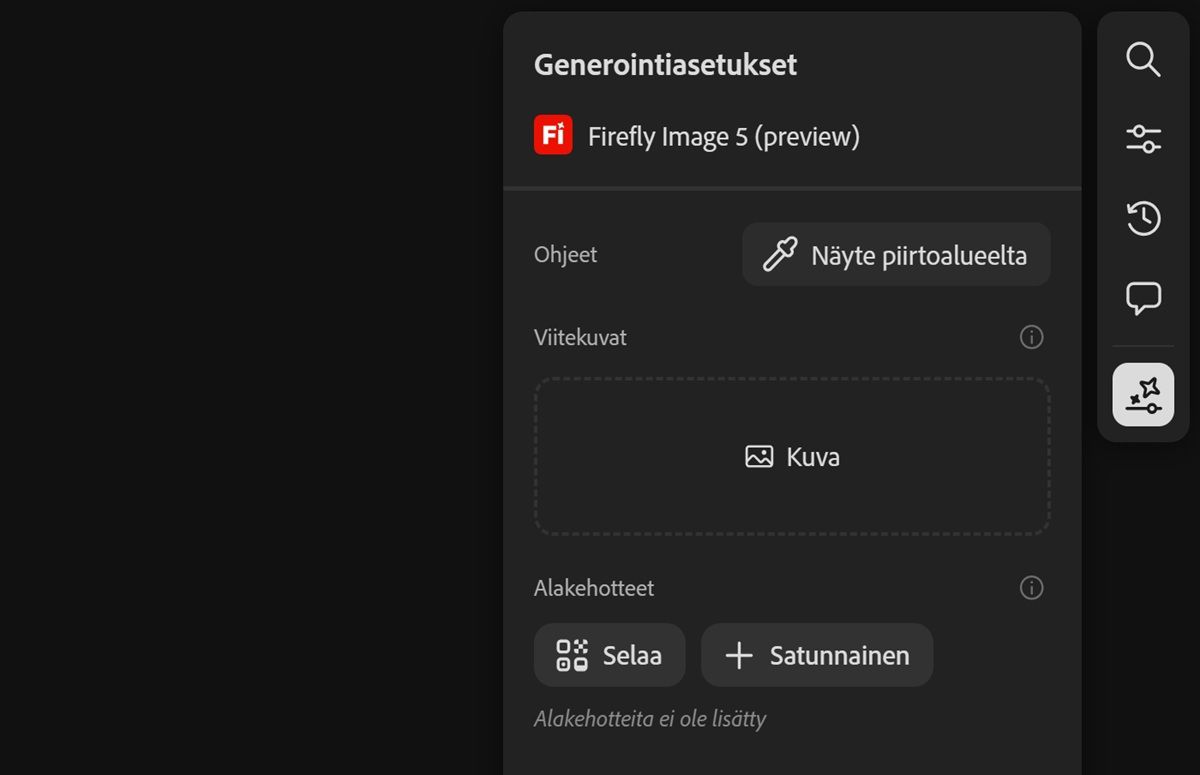Show info about Alakehotteet

tap(1031, 587)
